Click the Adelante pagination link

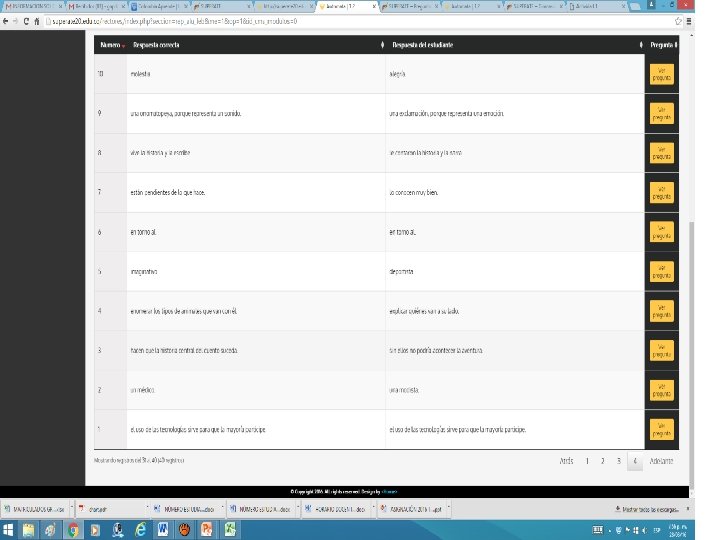click(x=661, y=461)
